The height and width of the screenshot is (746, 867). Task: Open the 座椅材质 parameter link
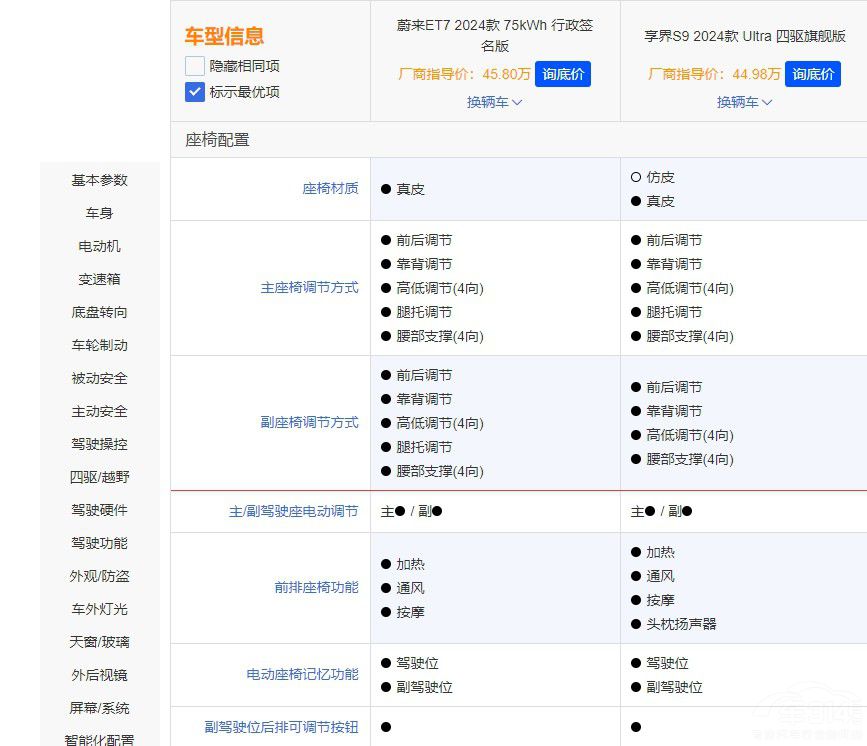tap(332, 187)
